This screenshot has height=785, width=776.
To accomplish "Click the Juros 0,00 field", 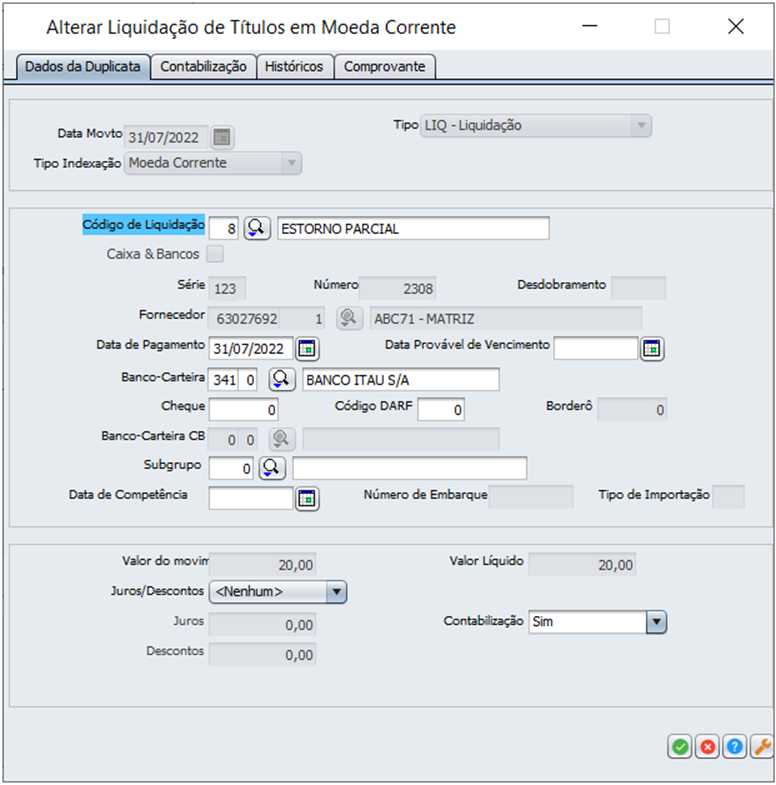I will point(262,624).
